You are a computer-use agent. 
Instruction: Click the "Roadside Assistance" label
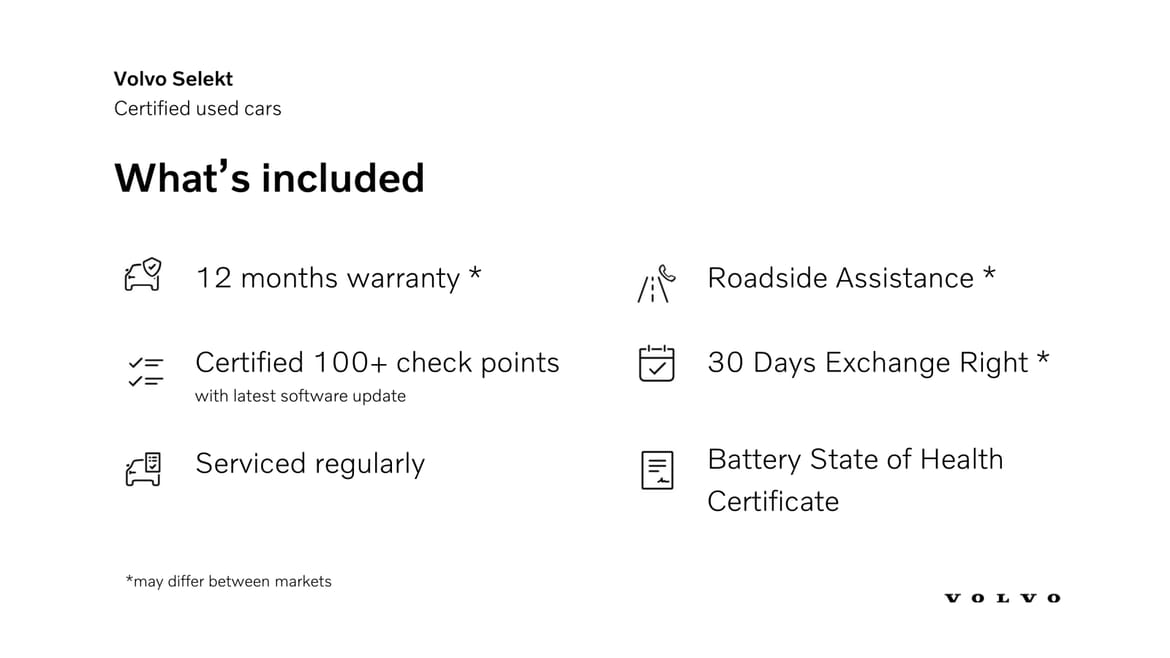click(840, 278)
